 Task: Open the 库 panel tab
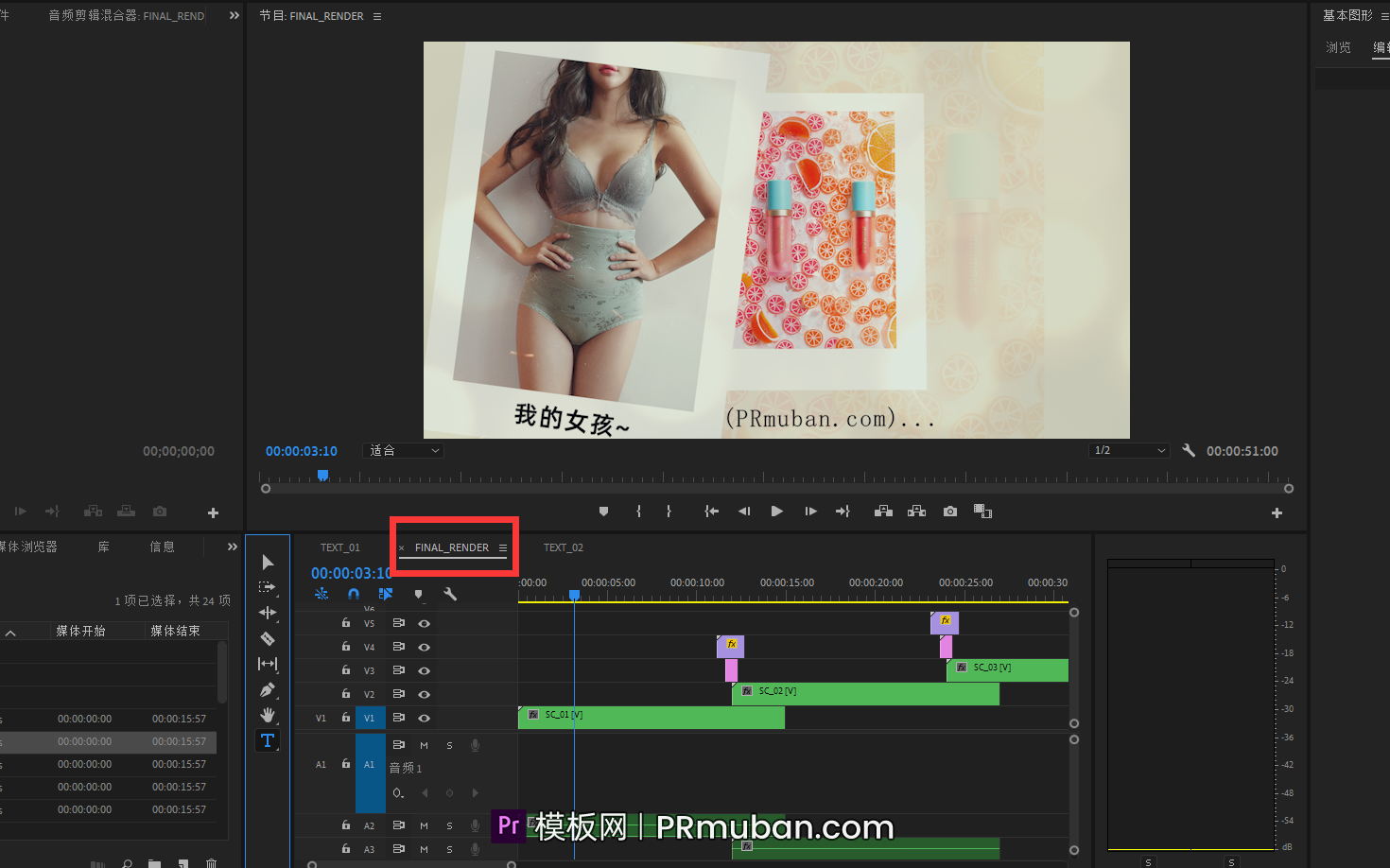point(104,547)
